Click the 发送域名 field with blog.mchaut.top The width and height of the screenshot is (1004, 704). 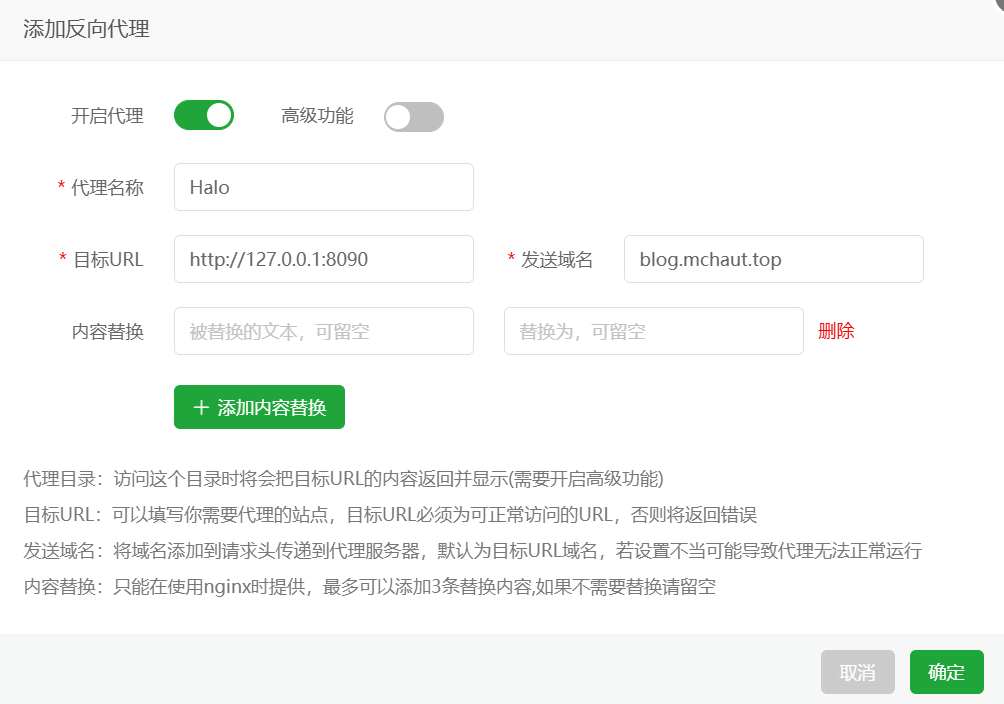click(773, 259)
